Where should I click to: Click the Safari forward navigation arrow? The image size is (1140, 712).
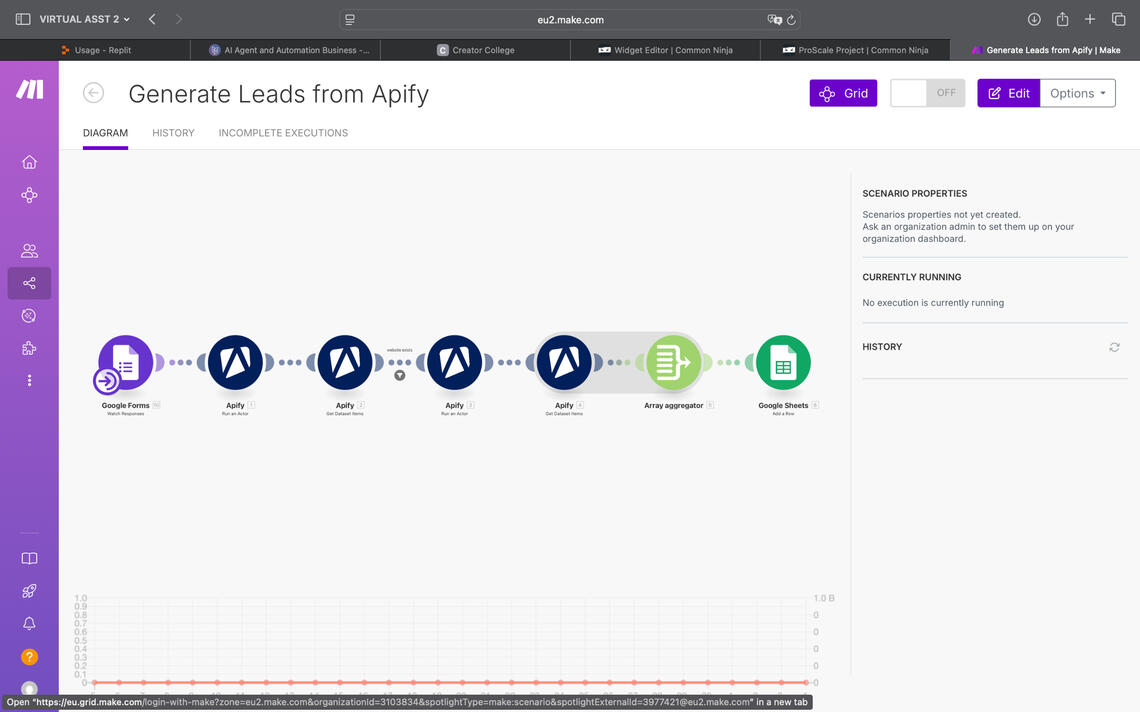[179, 19]
